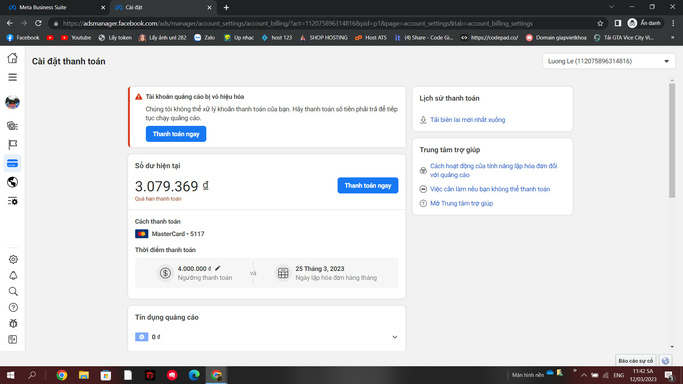Edit the 4.000.000 đ payment threshold pencil

pyautogui.click(x=217, y=268)
